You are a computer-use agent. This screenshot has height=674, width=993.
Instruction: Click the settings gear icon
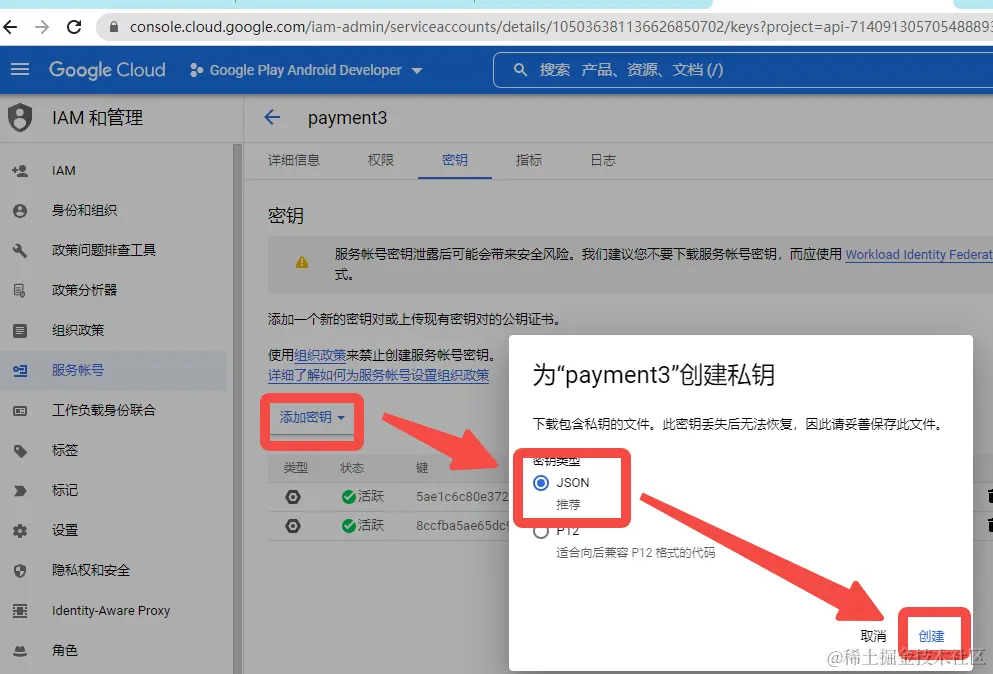[x=20, y=530]
